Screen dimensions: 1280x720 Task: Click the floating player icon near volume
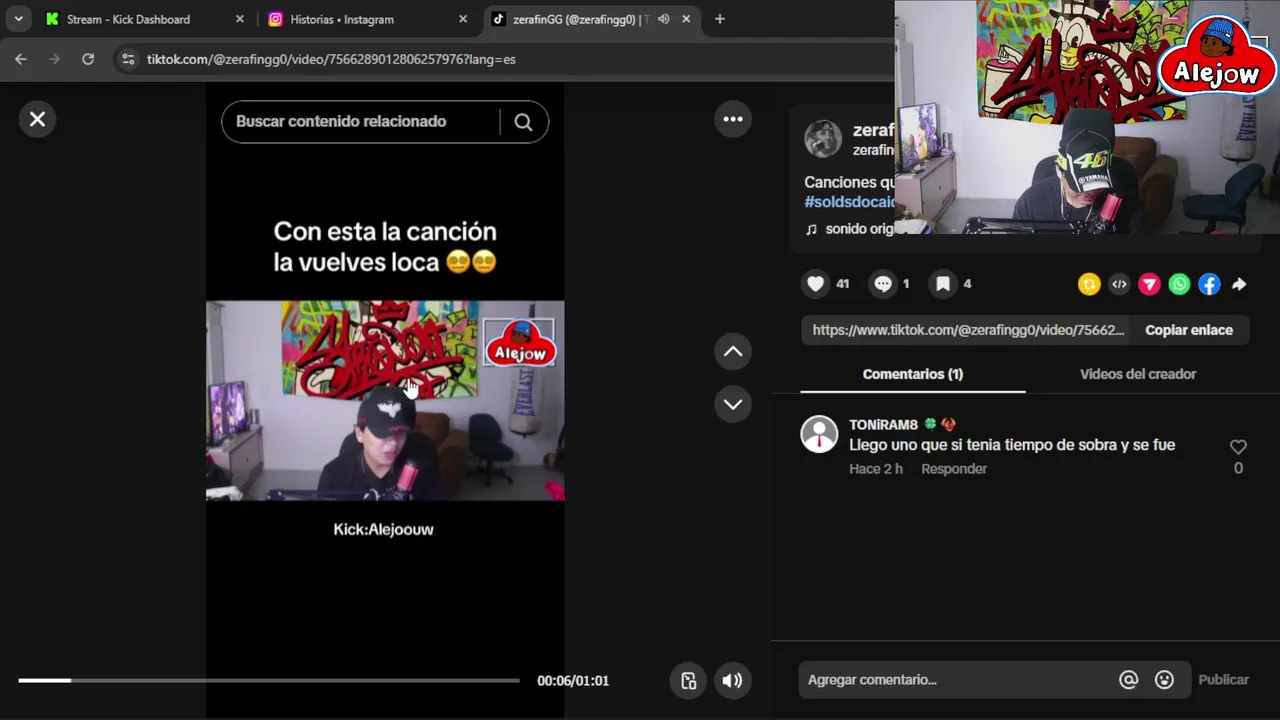689,680
